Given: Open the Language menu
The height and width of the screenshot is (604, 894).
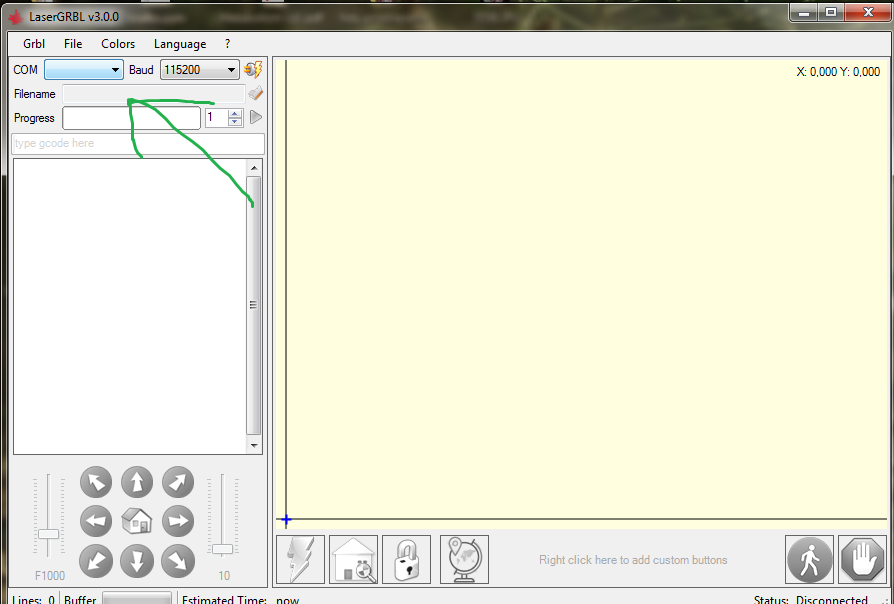Looking at the screenshot, I should tap(180, 44).
